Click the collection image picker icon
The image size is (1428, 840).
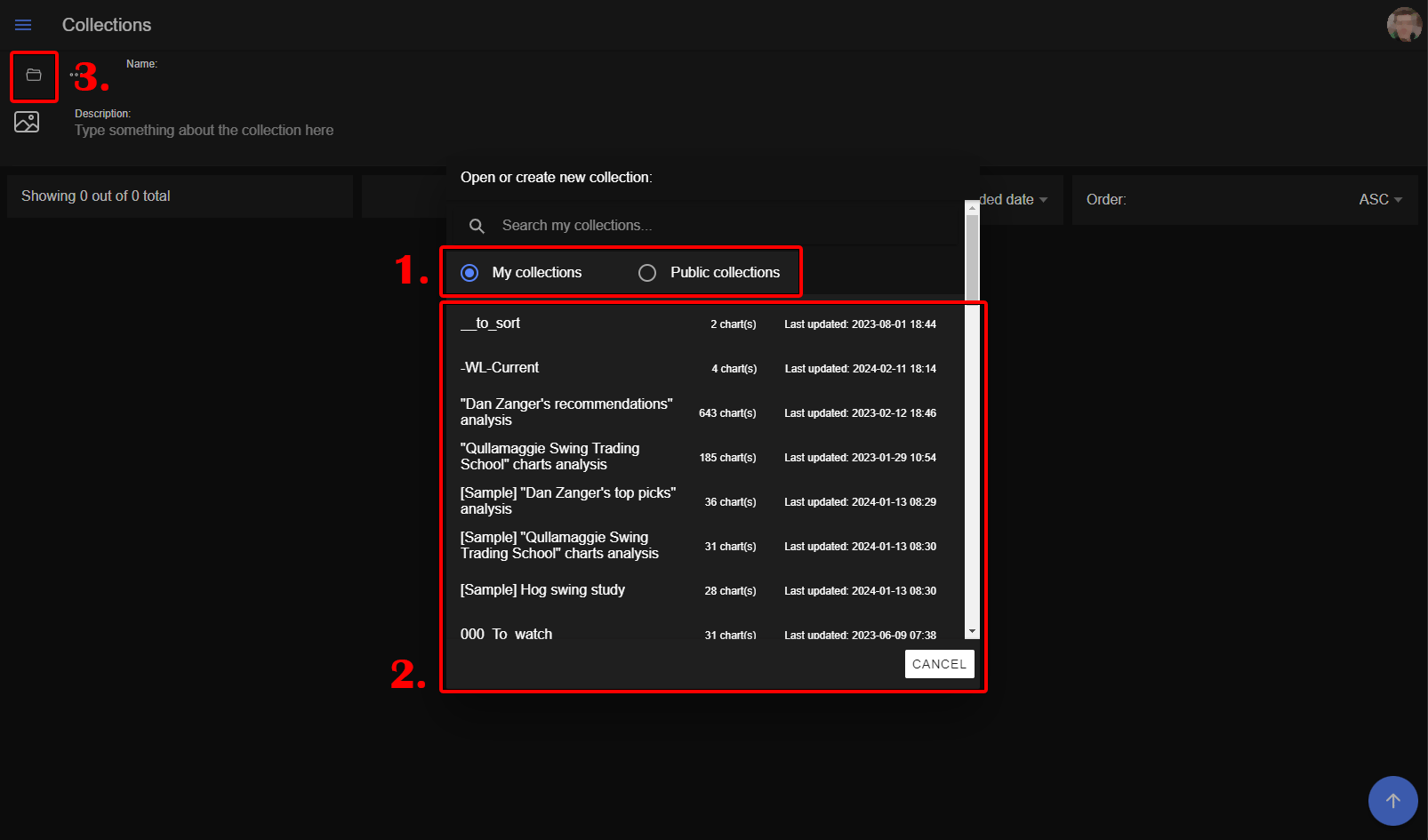[x=27, y=122]
